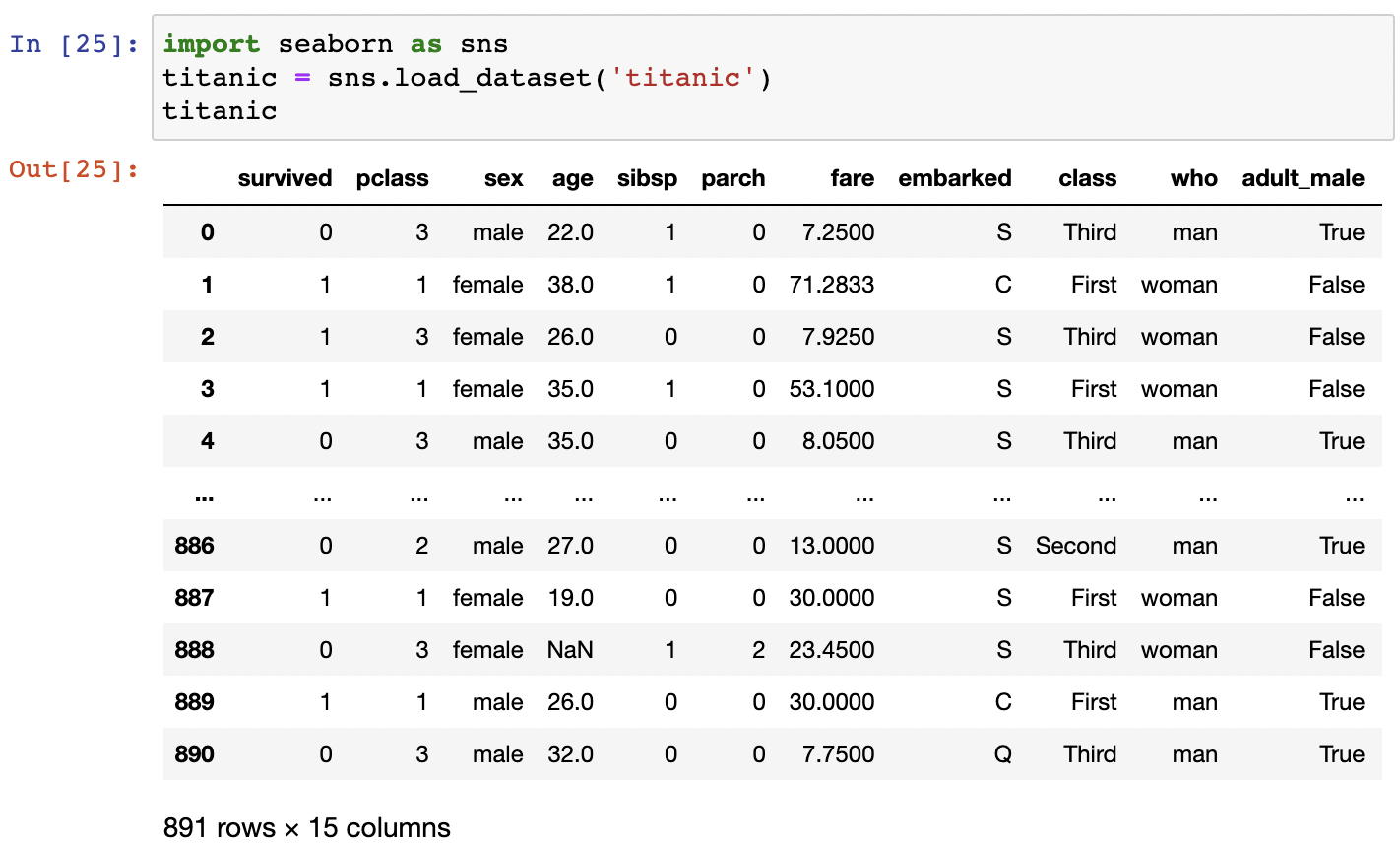Image resolution: width=1400 pixels, height=847 pixels.
Task: Click fare value 7.2500
Action: [838, 232]
